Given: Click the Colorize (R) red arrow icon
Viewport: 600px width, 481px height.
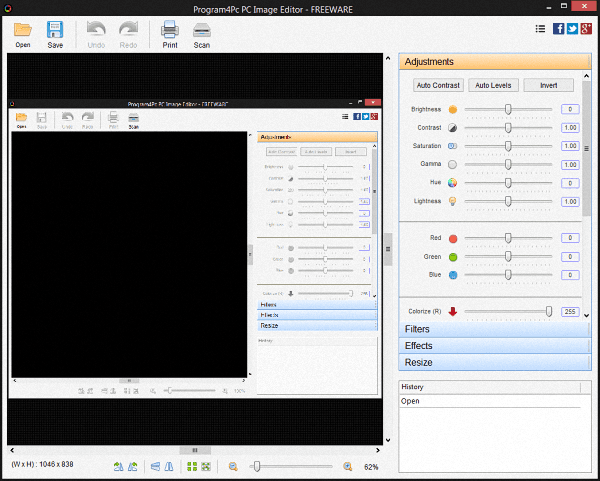Looking at the screenshot, I should (453, 311).
